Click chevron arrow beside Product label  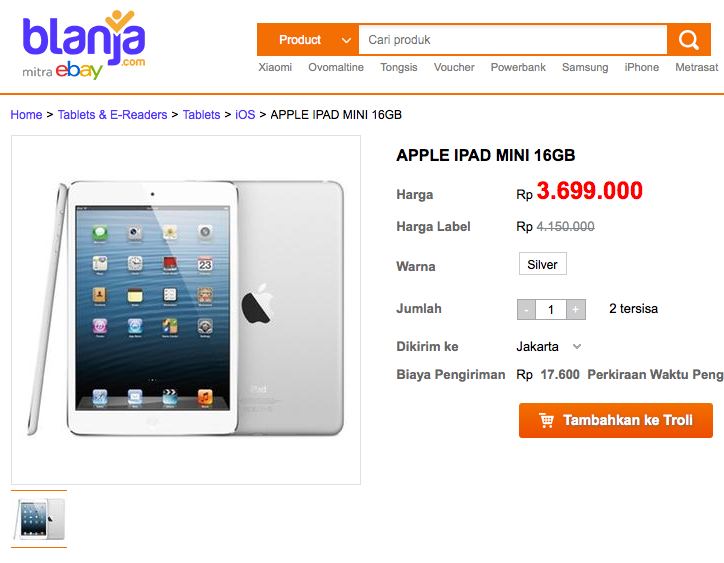[346, 40]
